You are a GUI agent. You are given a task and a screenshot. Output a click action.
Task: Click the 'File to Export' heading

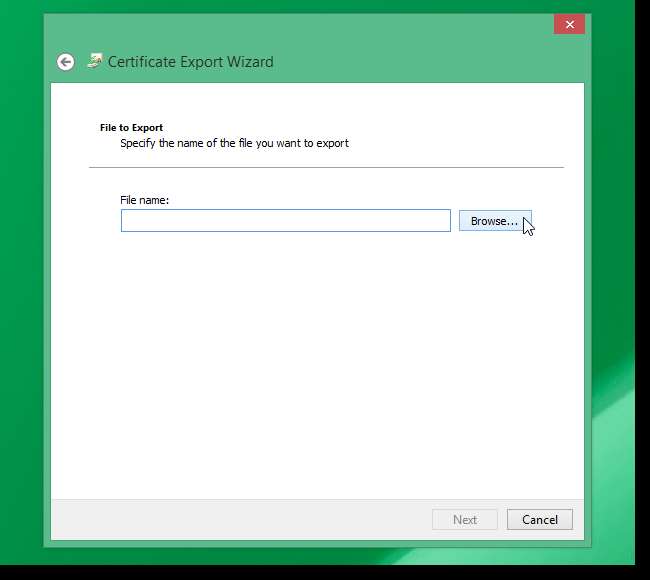pos(131,128)
